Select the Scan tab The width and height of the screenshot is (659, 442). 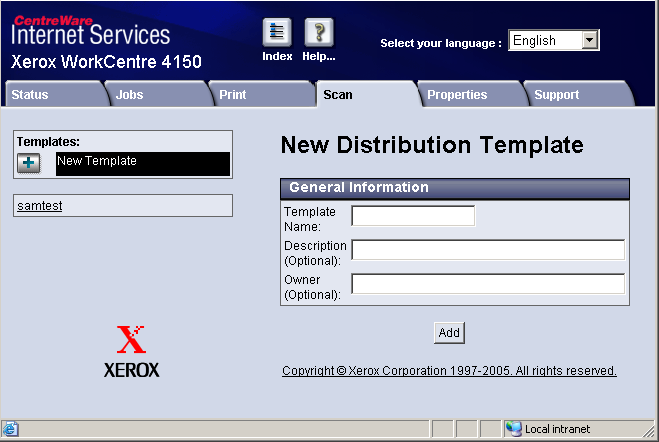coord(367,94)
